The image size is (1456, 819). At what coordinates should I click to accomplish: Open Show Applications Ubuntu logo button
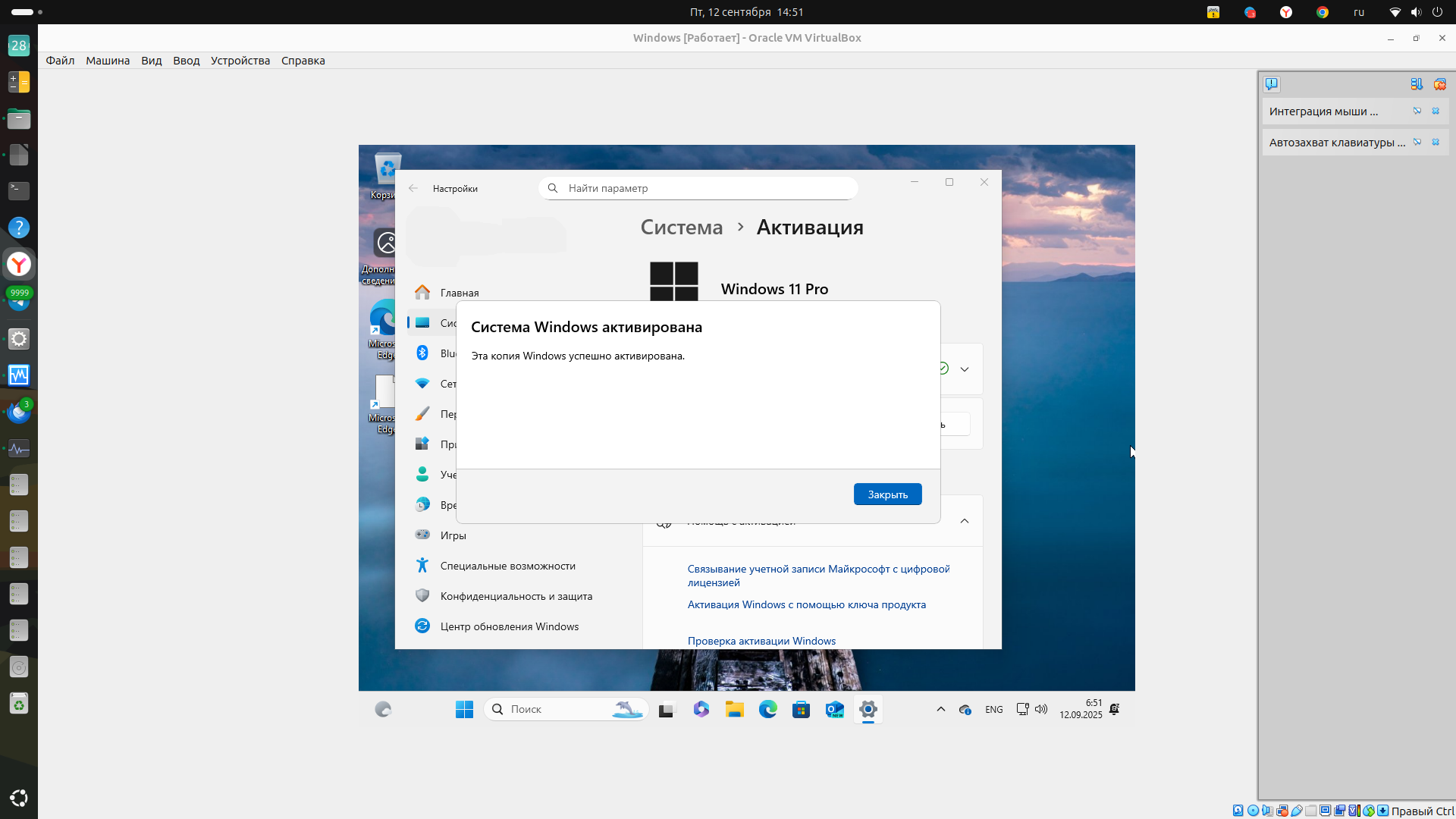(19, 798)
